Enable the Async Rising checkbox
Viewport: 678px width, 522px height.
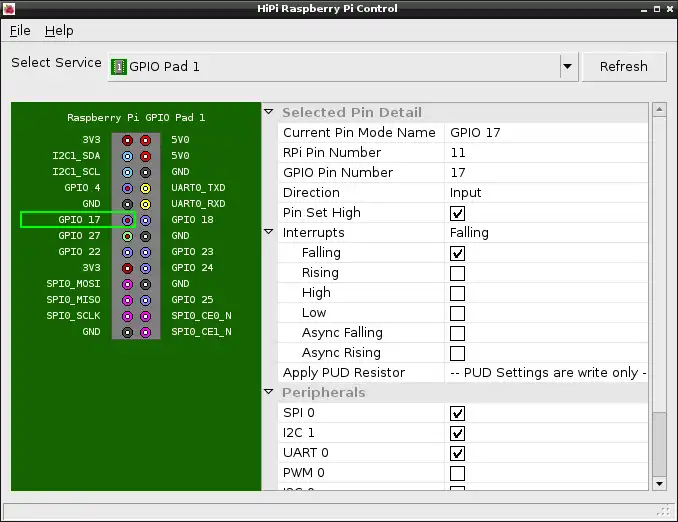coord(457,353)
